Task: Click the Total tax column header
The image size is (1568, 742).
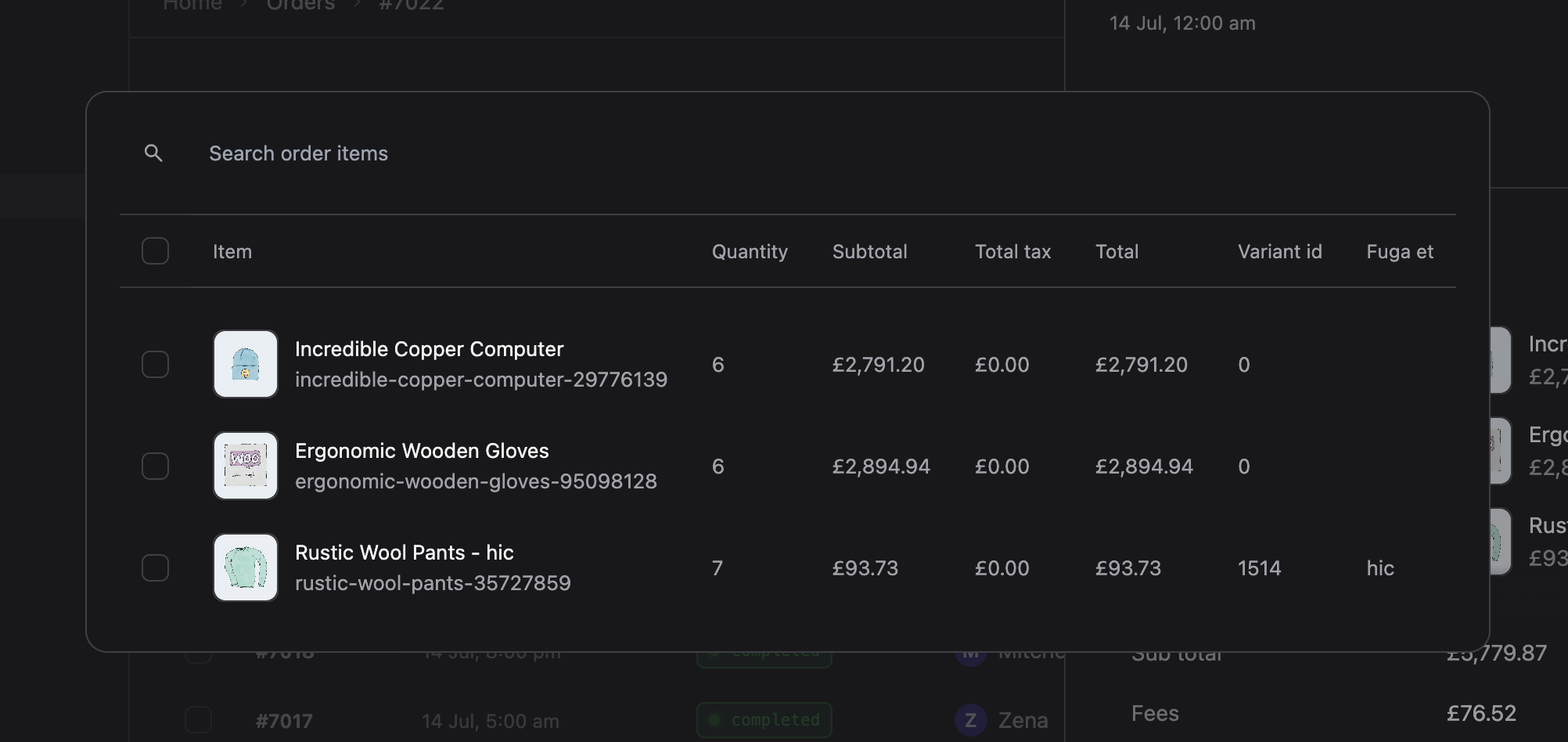Action: pos(1012,251)
